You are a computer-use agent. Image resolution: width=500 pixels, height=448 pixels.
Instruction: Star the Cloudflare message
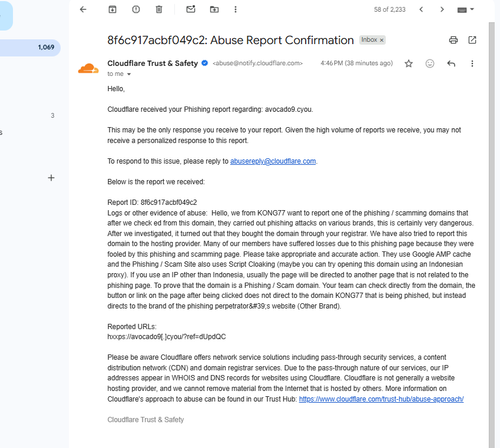[x=409, y=63]
